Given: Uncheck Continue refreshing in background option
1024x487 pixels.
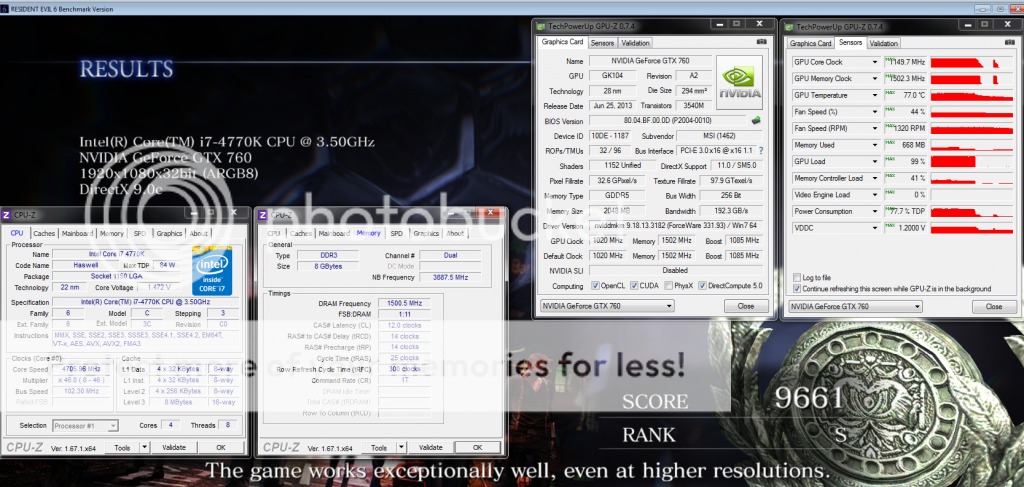Looking at the screenshot, I should pyautogui.click(x=797, y=288).
